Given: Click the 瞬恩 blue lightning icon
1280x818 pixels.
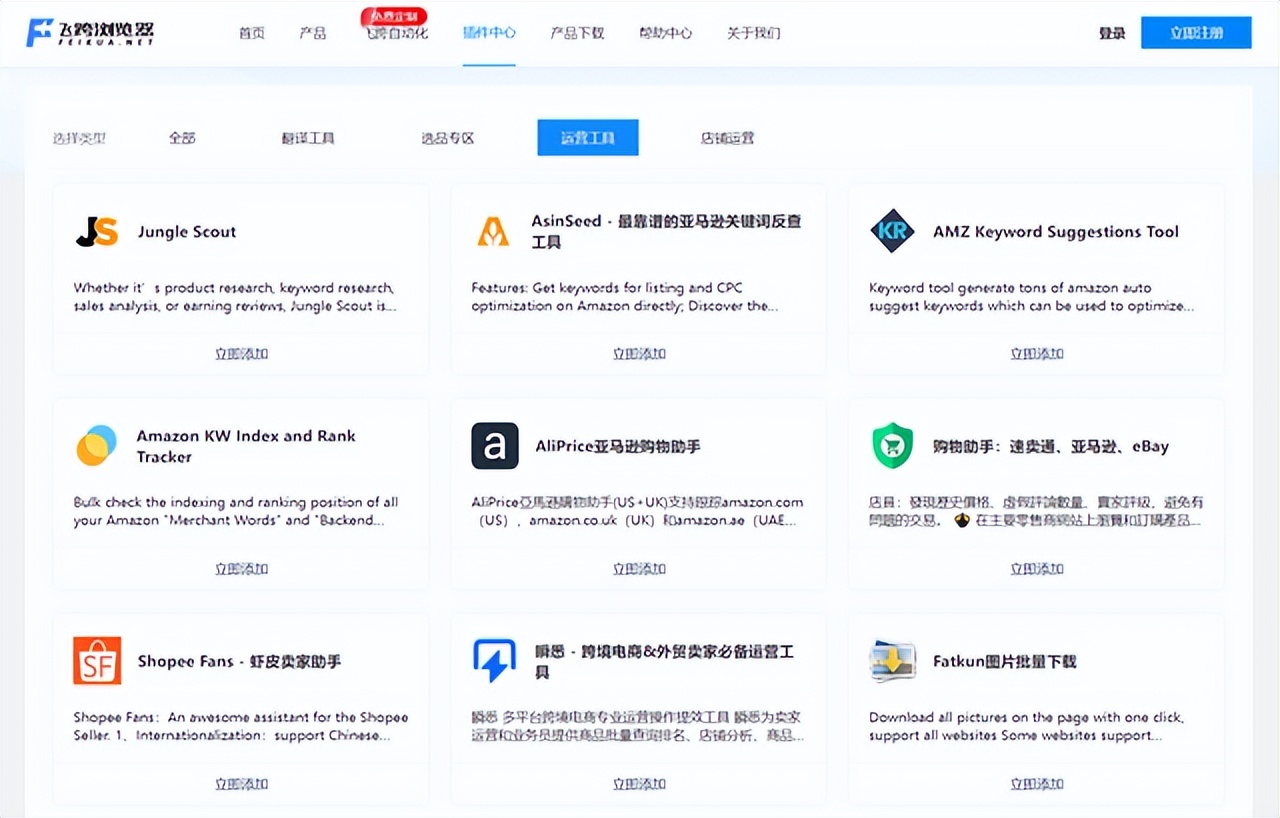Looking at the screenshot, I should tap(494, 661).
